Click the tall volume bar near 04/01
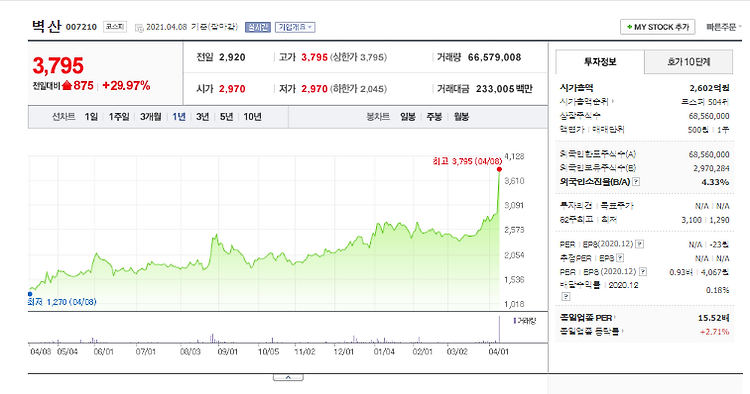 (499, 329)
